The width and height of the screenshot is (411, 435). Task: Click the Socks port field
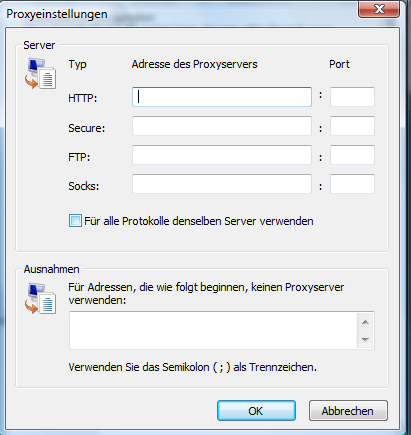(x=352, y=184)
